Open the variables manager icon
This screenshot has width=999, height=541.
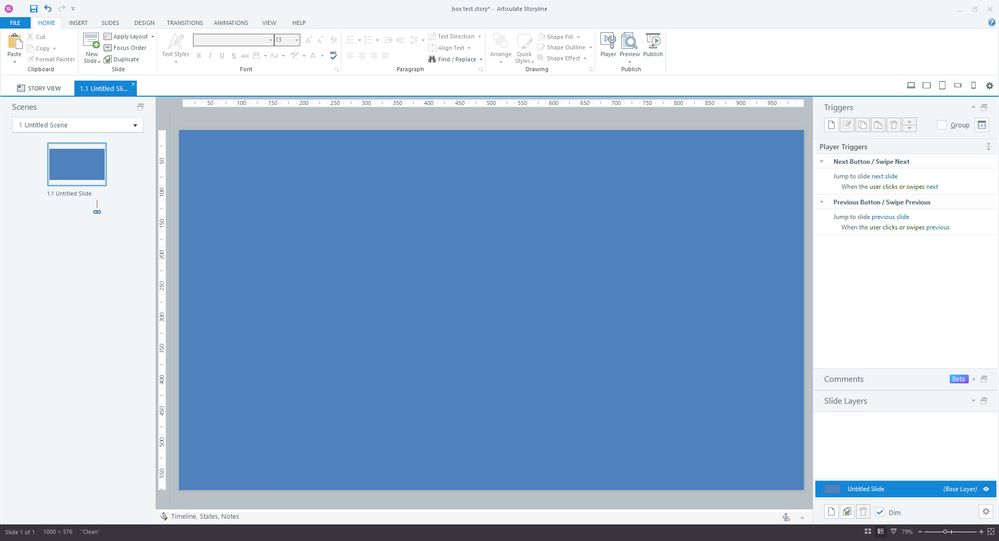(x=981, y=125)
